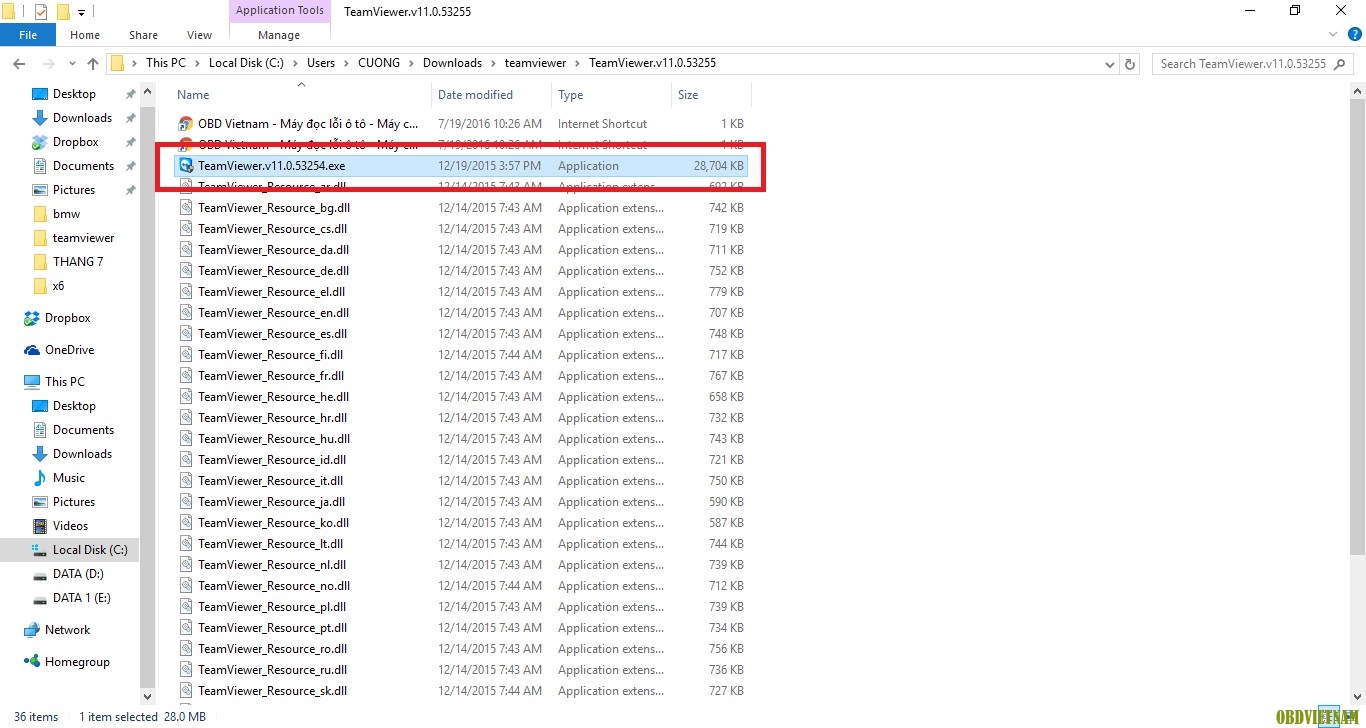1366x728 pixels.
Task: Expand the chevron after CUONG in the breadcrumb
Action: (x=412, y=63)
